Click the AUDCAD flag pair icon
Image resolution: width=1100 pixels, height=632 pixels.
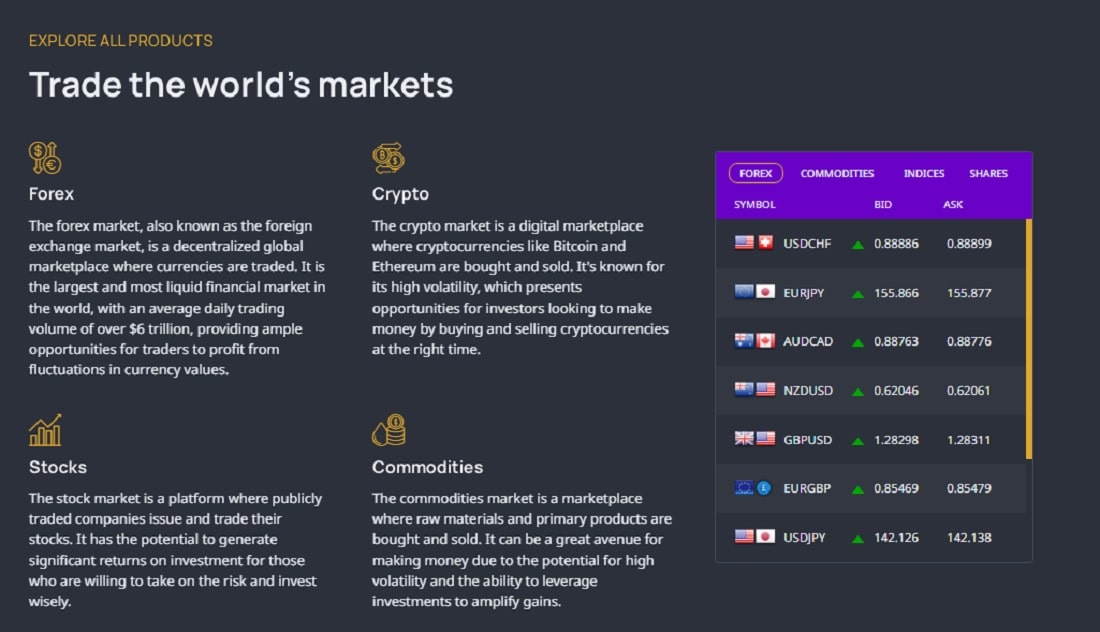click(x=754, y=341)
